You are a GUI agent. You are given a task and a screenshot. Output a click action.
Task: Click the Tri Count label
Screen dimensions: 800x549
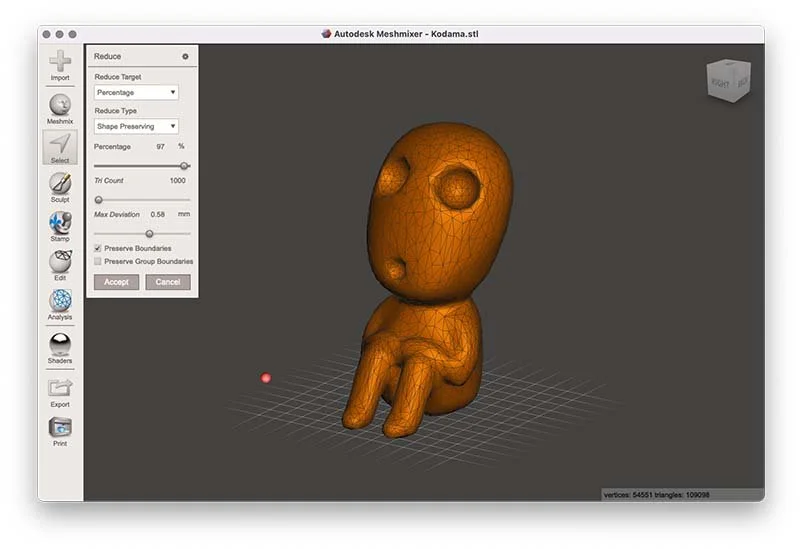coord(109,181)
